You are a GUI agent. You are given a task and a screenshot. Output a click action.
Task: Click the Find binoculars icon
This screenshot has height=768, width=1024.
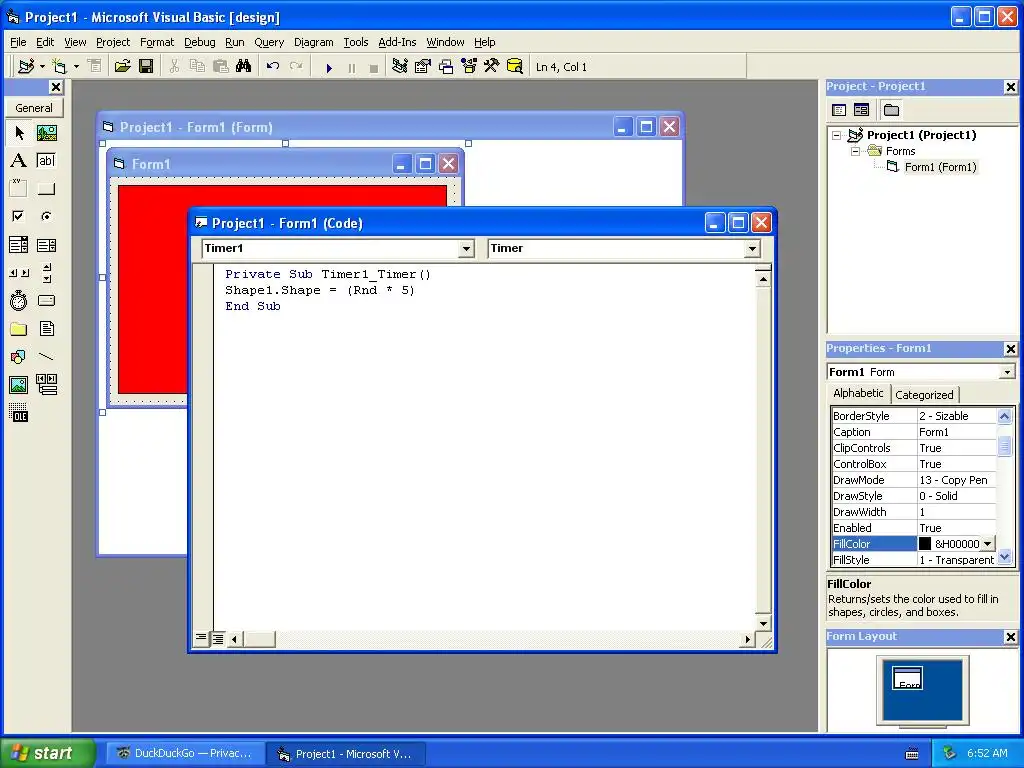244,67
